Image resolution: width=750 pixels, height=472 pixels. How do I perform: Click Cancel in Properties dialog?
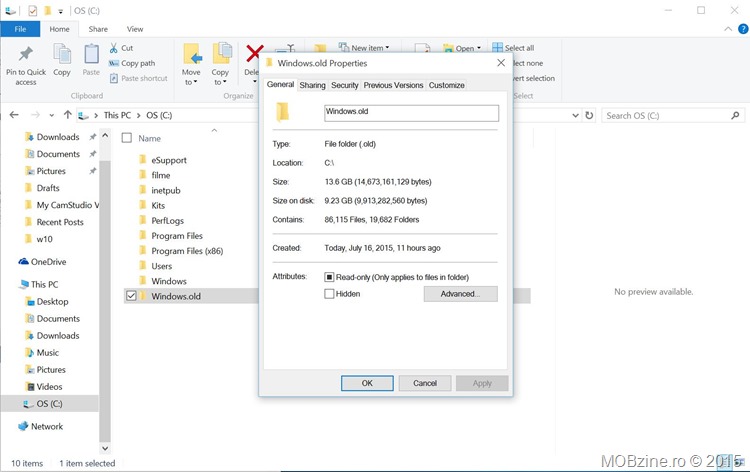[425, 383]
